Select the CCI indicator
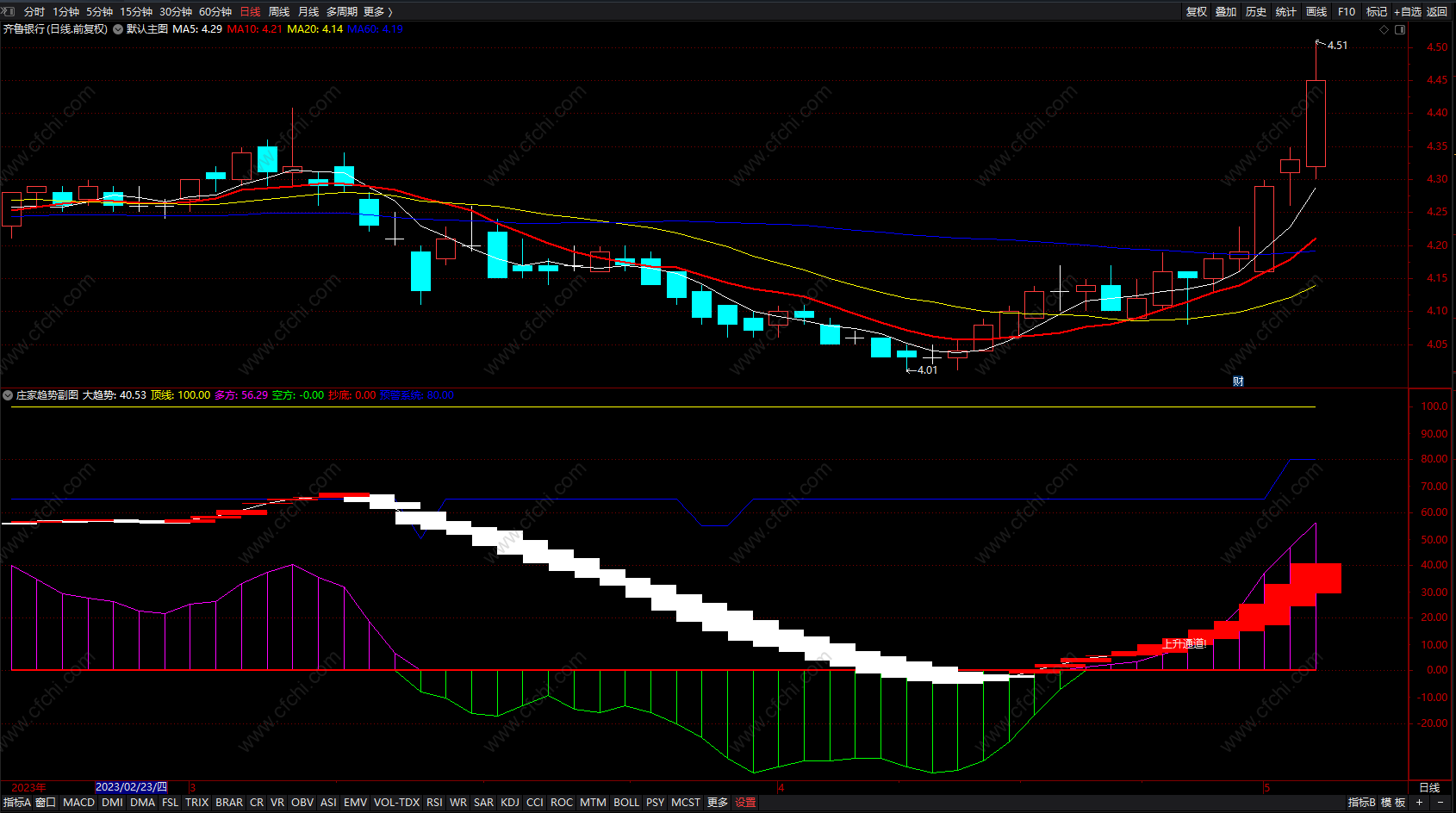Image resolution: width=1456 pixels, height=813 pixels. point(535,802)
